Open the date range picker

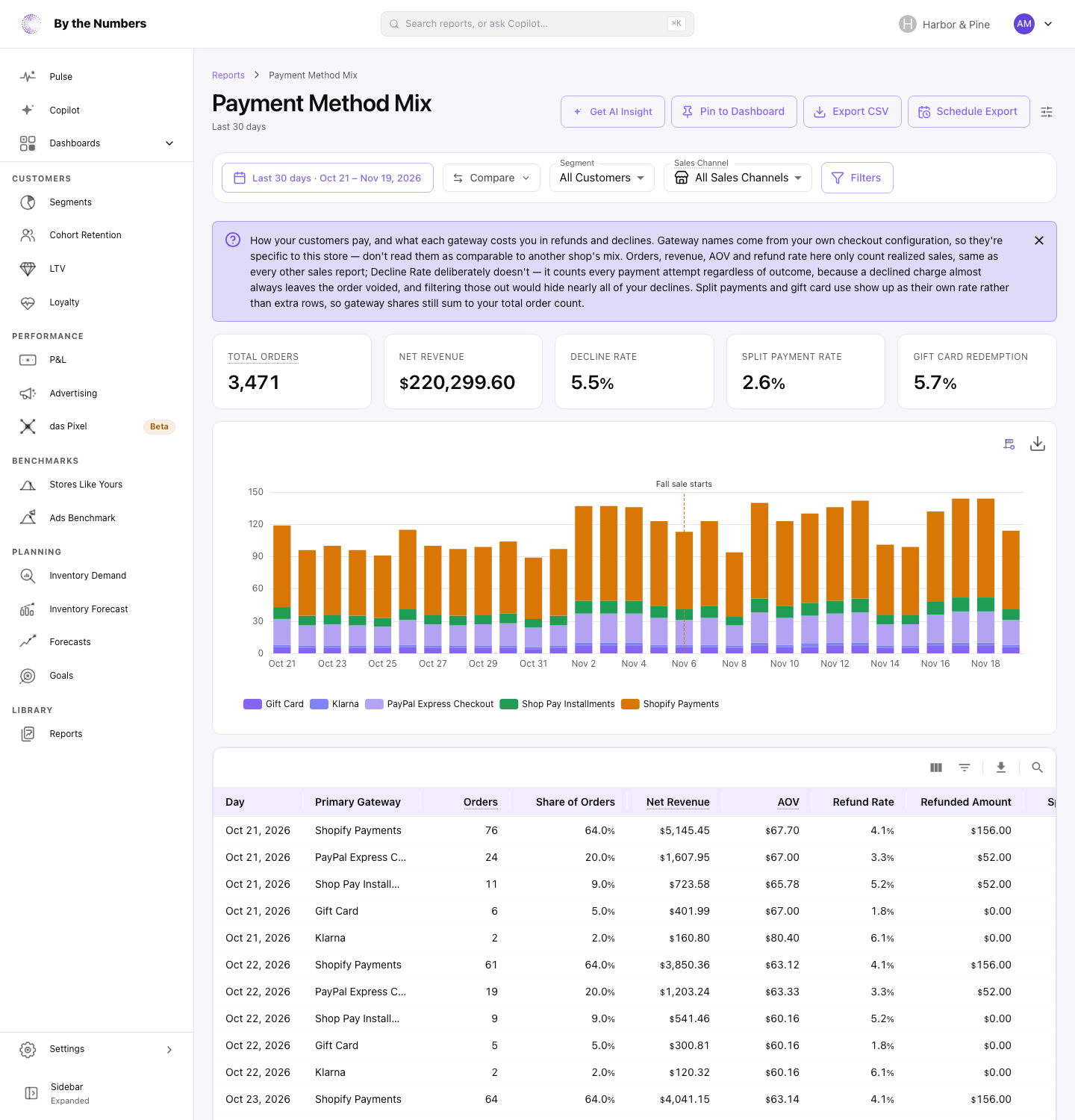click(328, 178)
